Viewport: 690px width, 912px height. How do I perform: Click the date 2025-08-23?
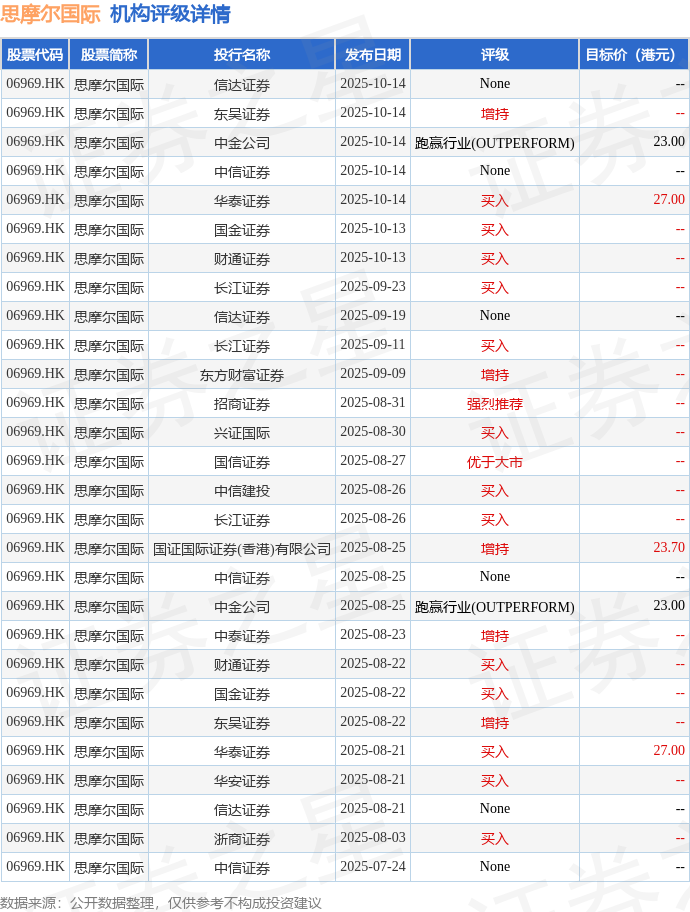pos(373,635)
